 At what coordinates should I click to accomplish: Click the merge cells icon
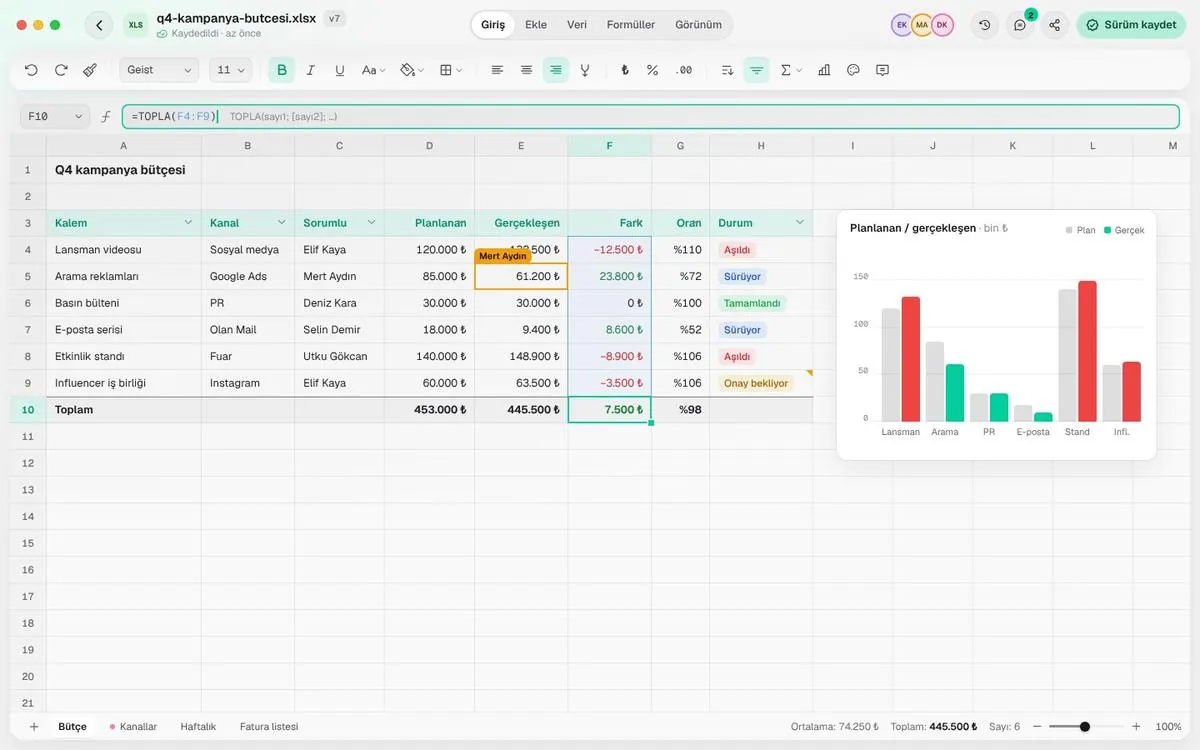click(x=585, y=70)
